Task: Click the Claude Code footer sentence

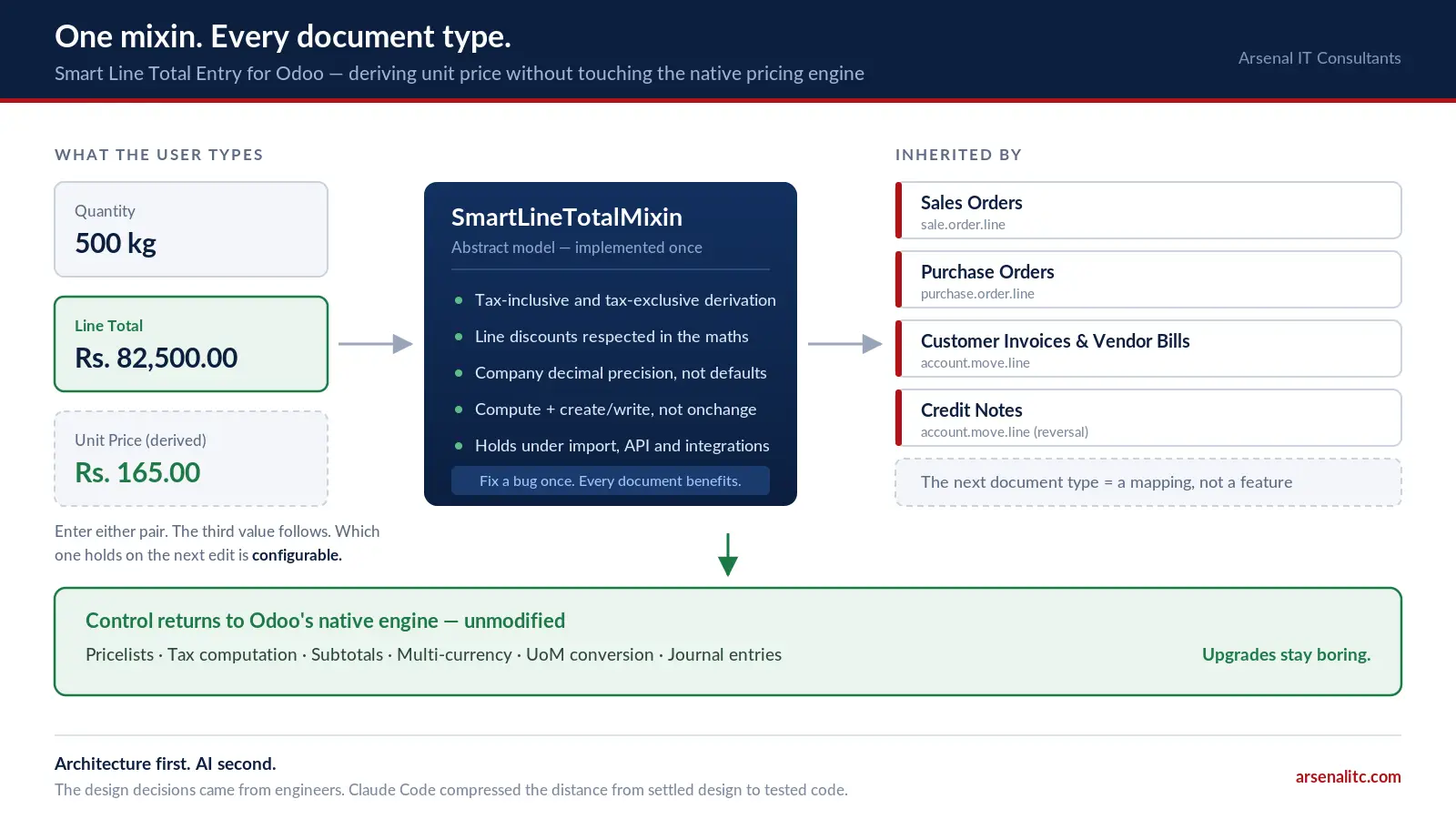Action: 451,790
